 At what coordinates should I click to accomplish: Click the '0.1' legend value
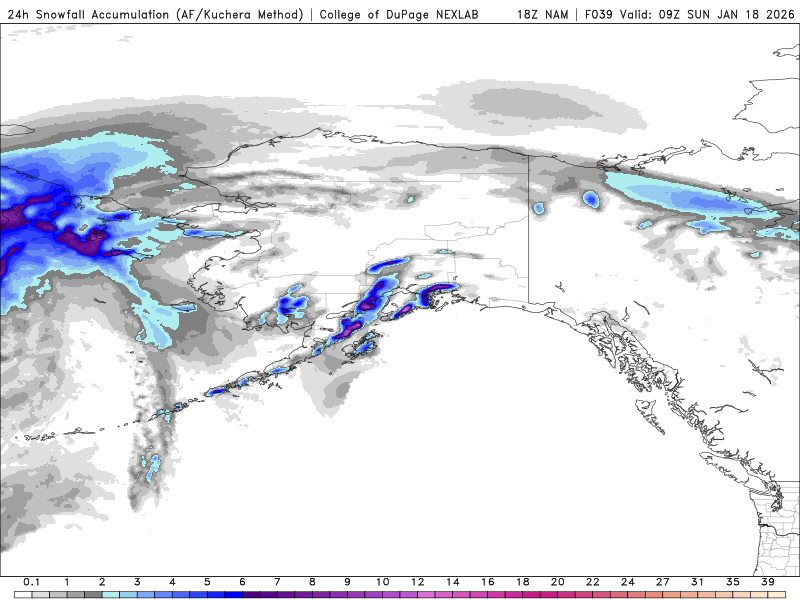[32, 582]
